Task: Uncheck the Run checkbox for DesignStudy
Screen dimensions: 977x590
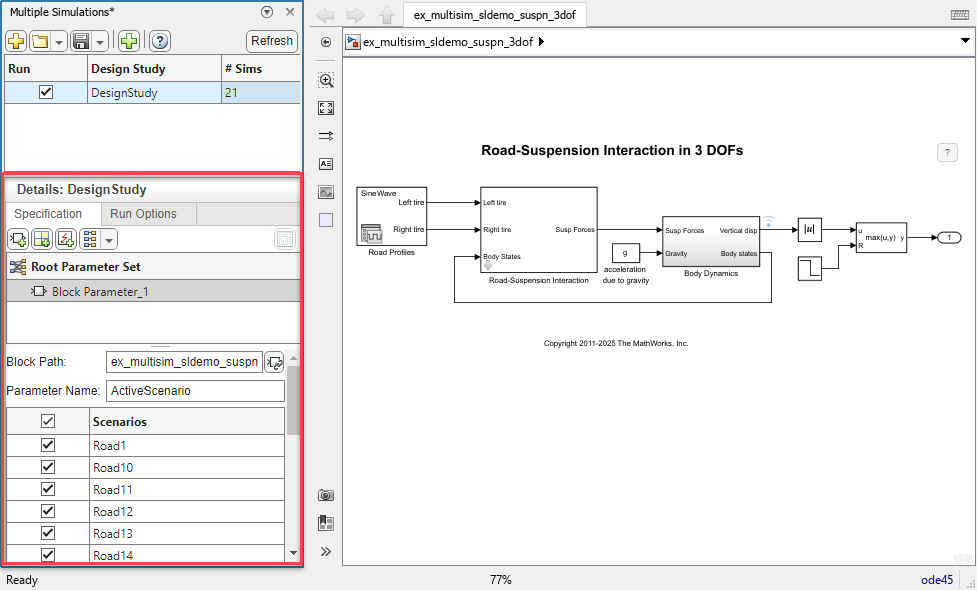Action: point(45,92)
